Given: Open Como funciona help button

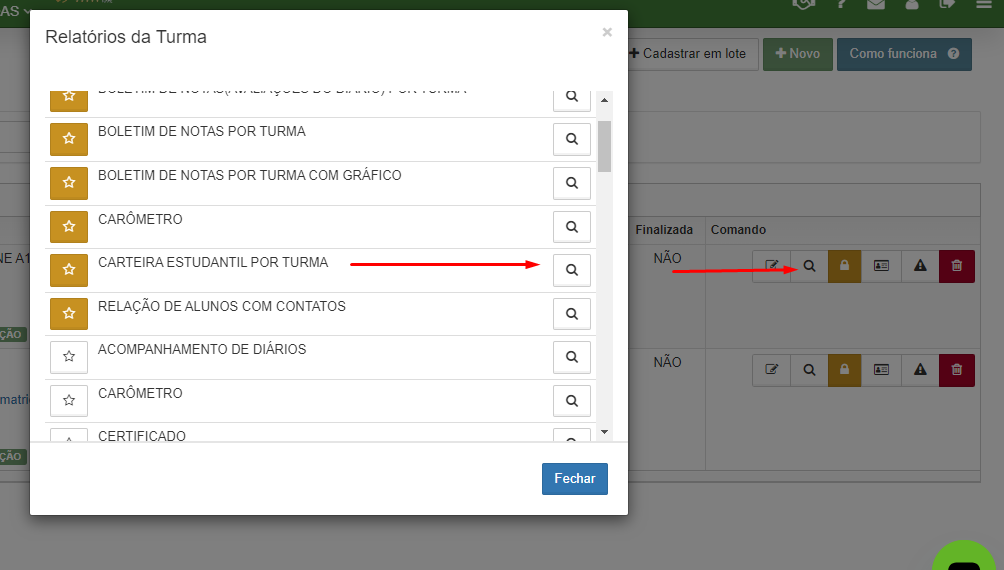Looking at the screenshot, I should [904, 54].
